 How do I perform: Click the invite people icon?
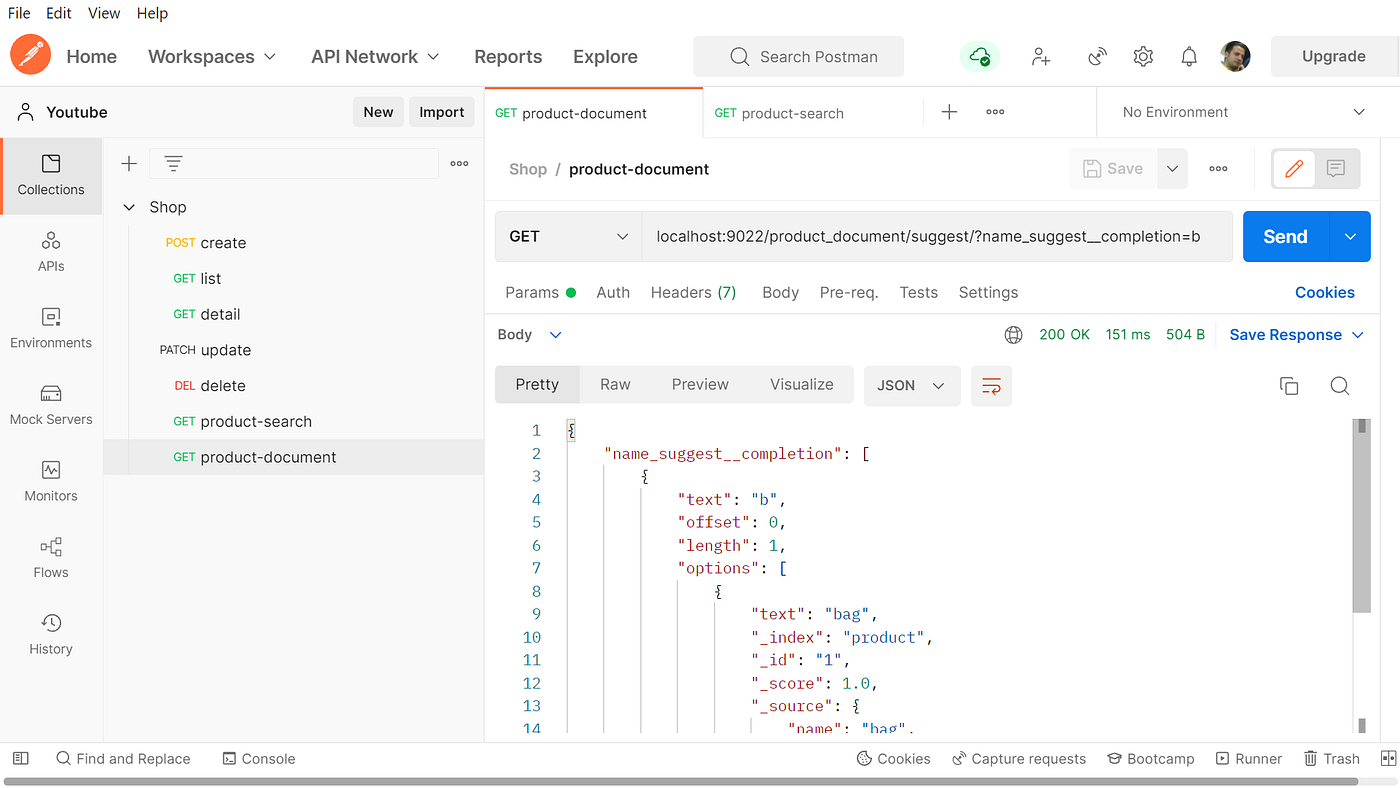[x=1041, y=57]
